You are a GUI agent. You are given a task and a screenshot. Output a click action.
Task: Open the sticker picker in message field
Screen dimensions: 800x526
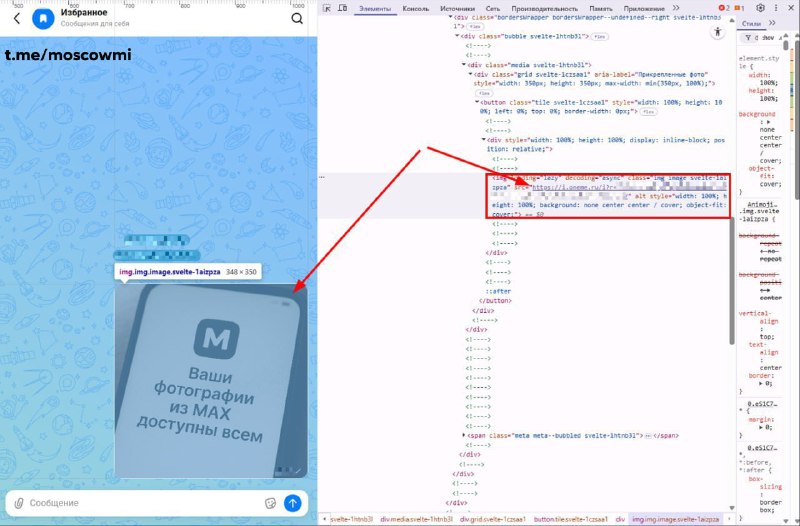point(270,503)
